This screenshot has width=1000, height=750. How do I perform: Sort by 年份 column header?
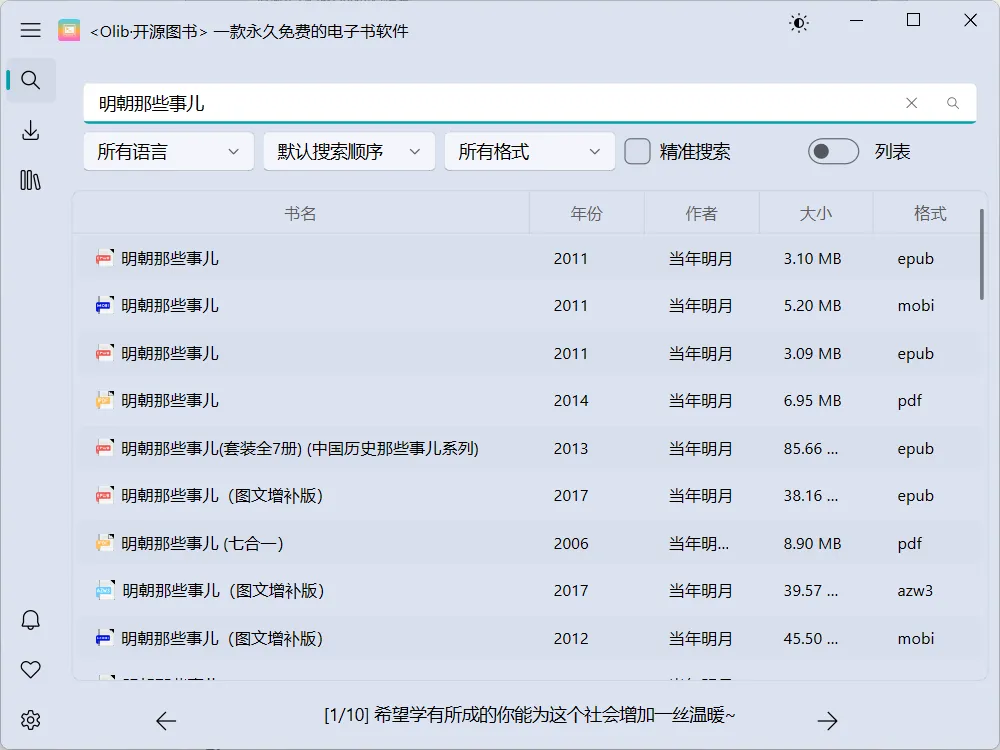[587, 213]
